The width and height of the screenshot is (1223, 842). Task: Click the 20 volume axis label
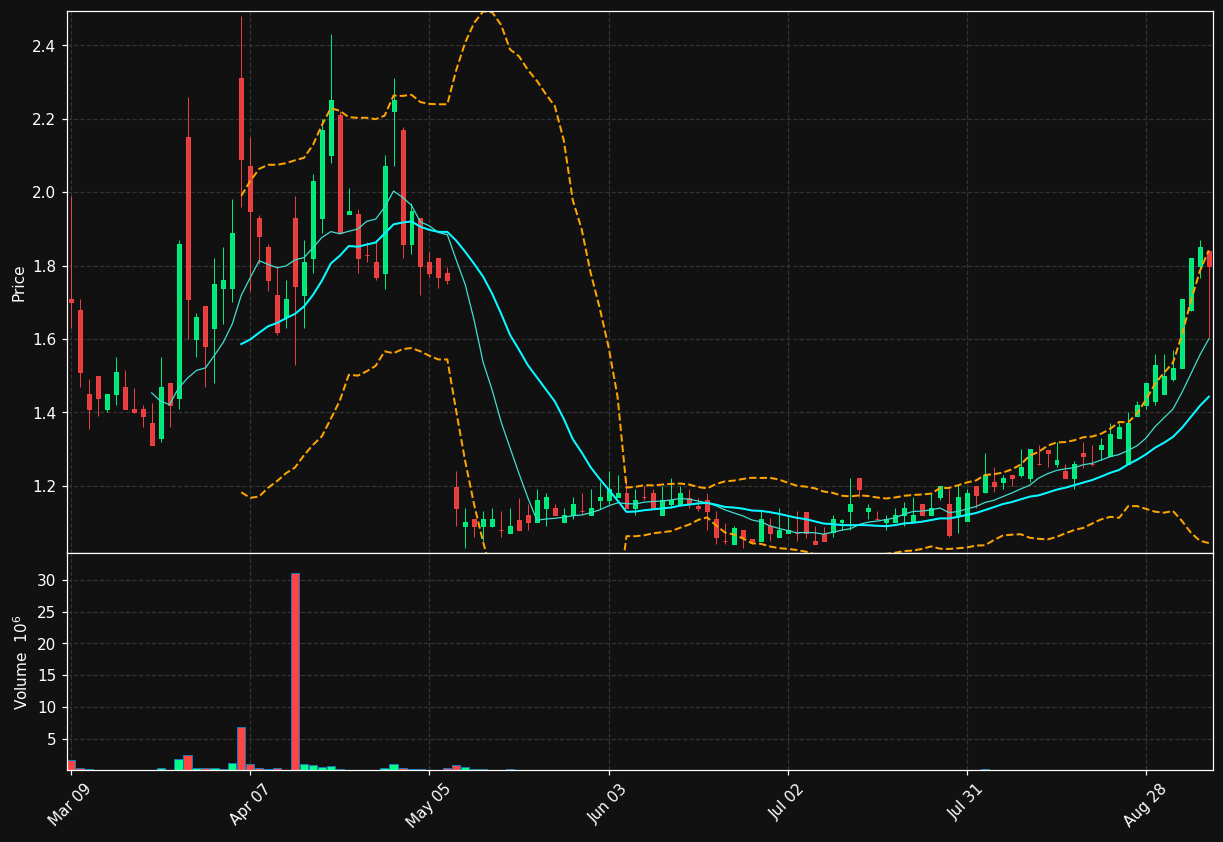coord(48,644)
